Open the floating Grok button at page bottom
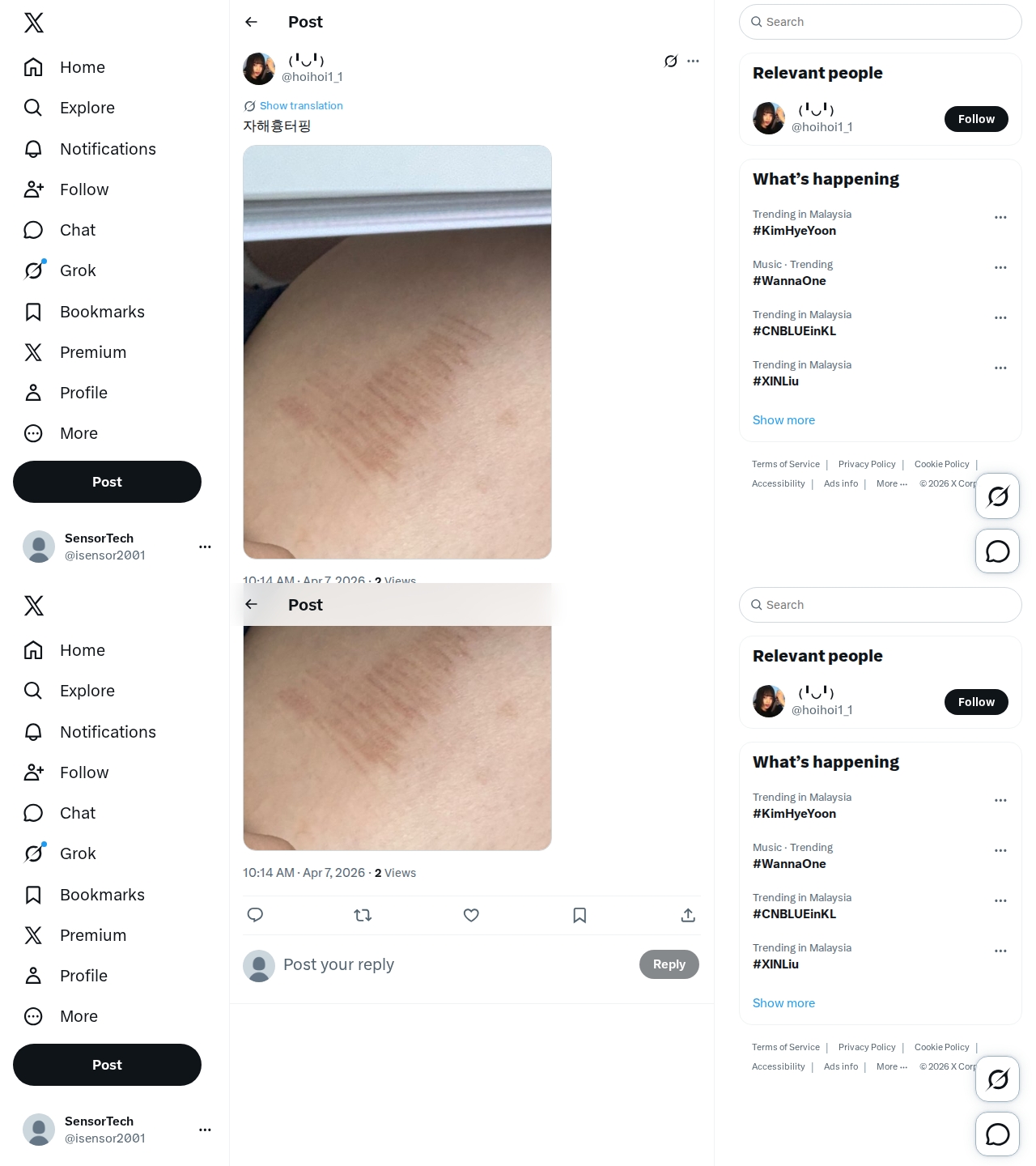The image size is (1036, 1166). [x=997, y=1079]
